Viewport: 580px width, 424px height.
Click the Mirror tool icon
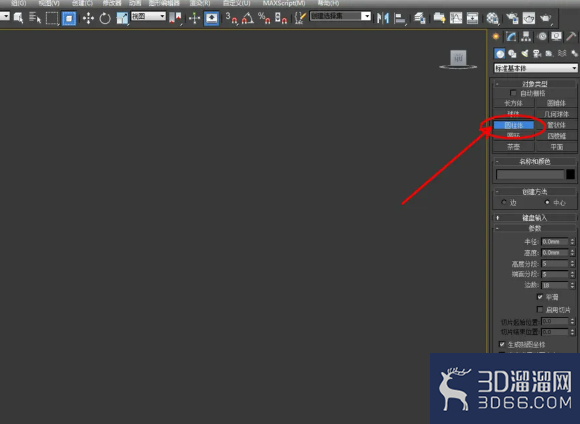[x=382, y=18]
